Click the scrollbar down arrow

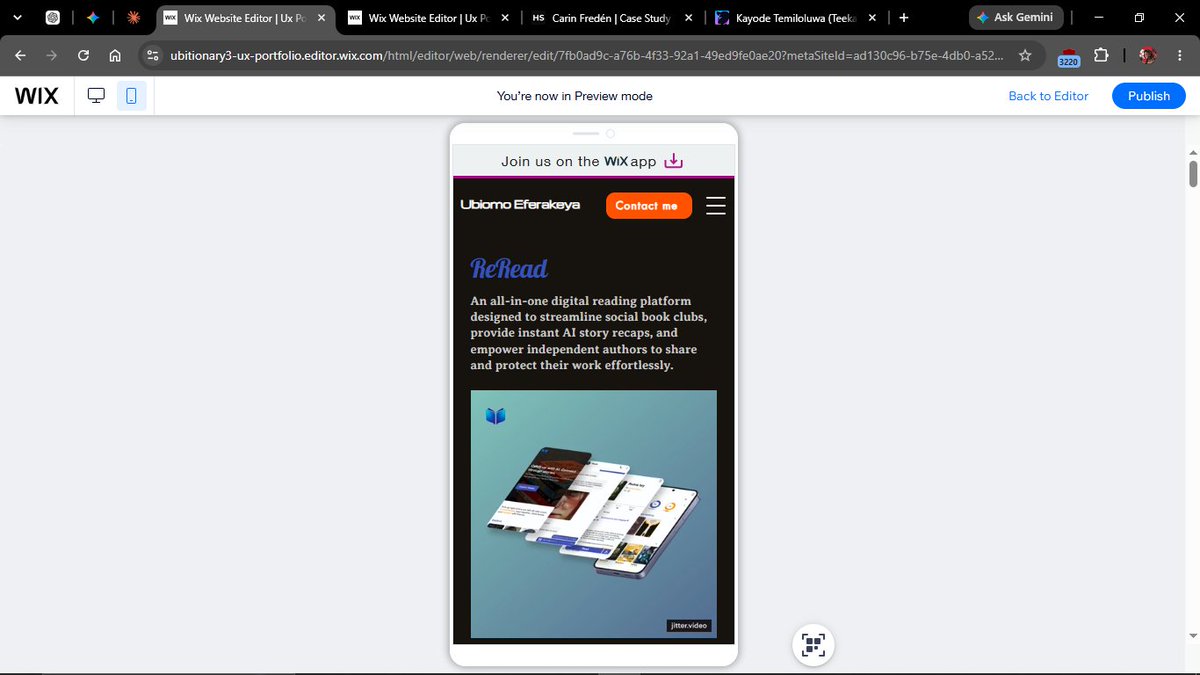(x=1192, y=635)
